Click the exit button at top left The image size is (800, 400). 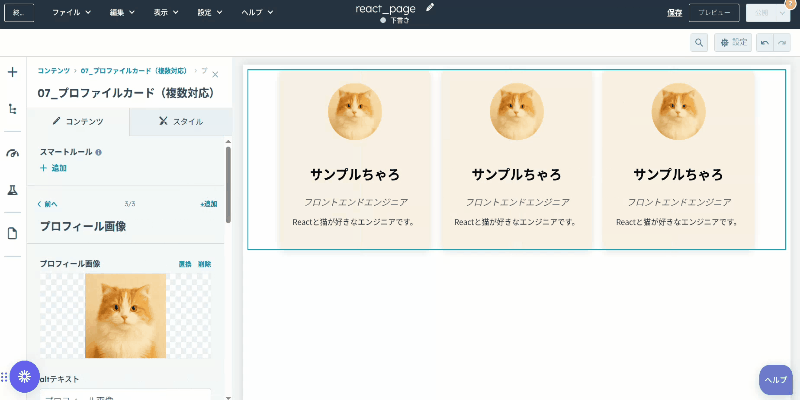click(19, 13)
